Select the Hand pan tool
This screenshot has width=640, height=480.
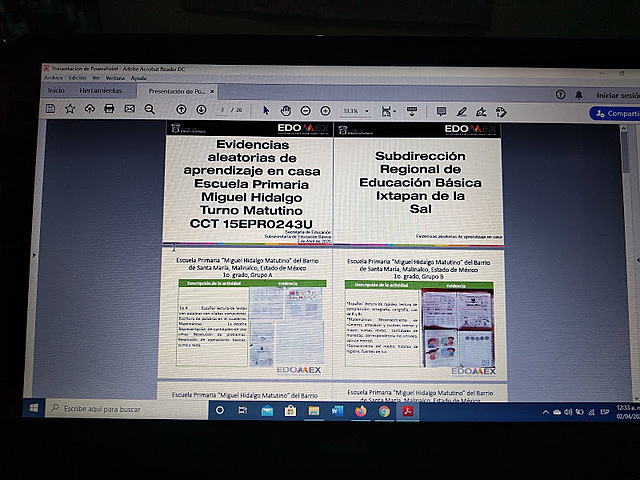click(x=286, y=110)
